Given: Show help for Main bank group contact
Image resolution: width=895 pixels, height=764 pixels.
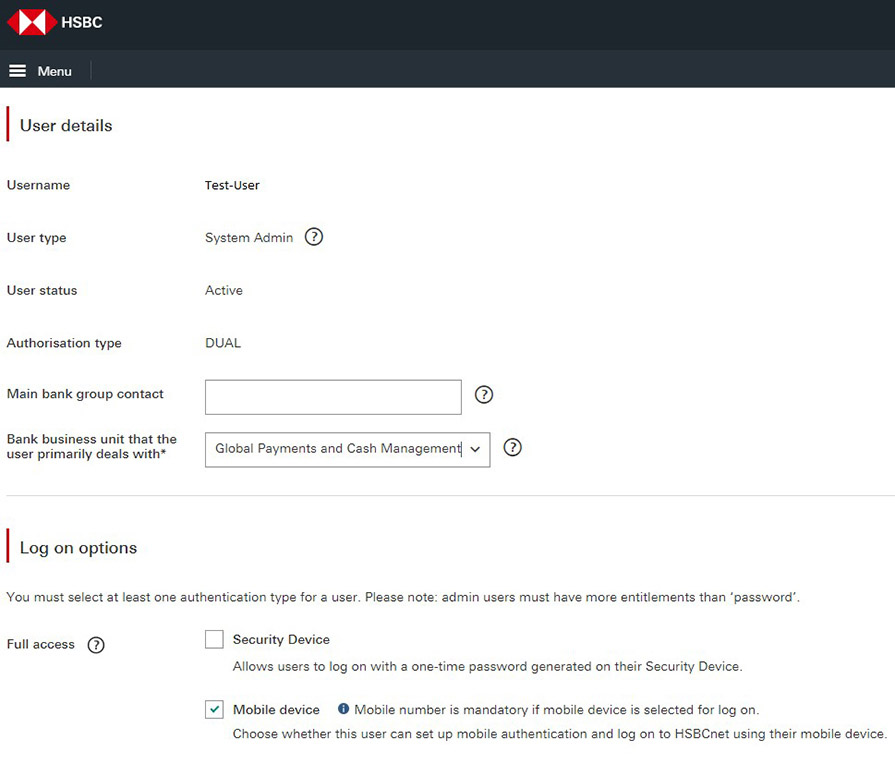Looking at the screenshot, I should [484, 394].
